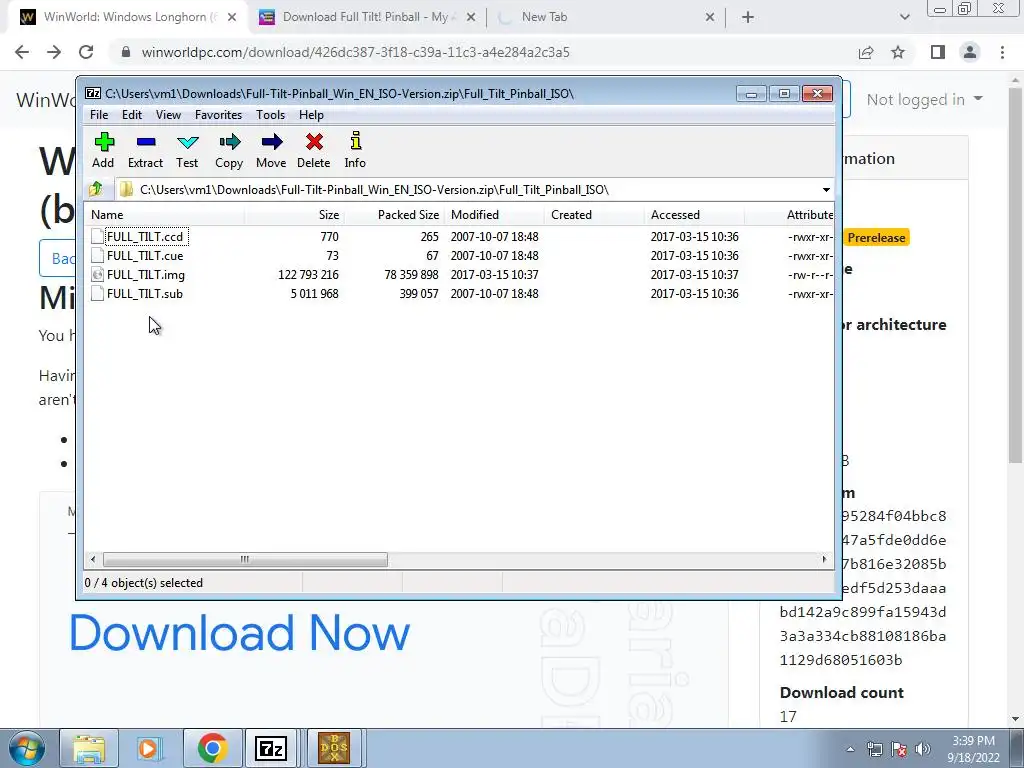Open the Tools menu in 7-Zip

point(270,115)
